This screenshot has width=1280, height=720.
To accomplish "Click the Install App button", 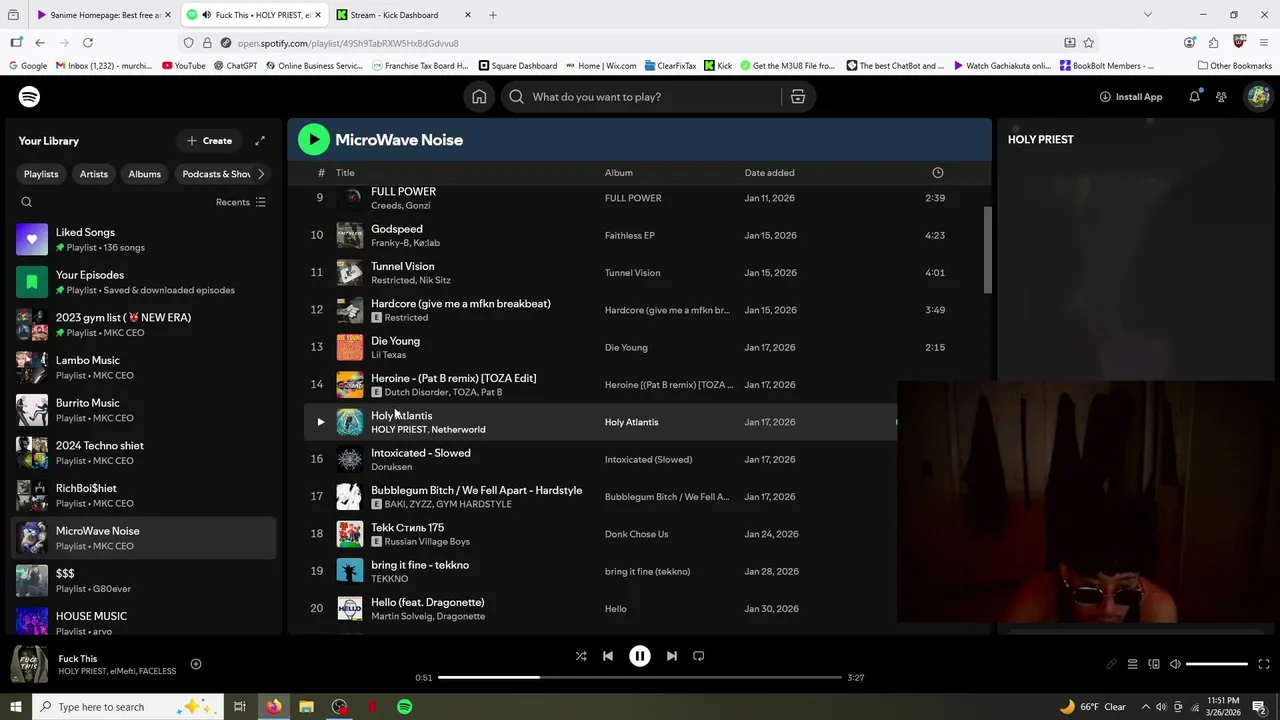I will coord(1131,97).
